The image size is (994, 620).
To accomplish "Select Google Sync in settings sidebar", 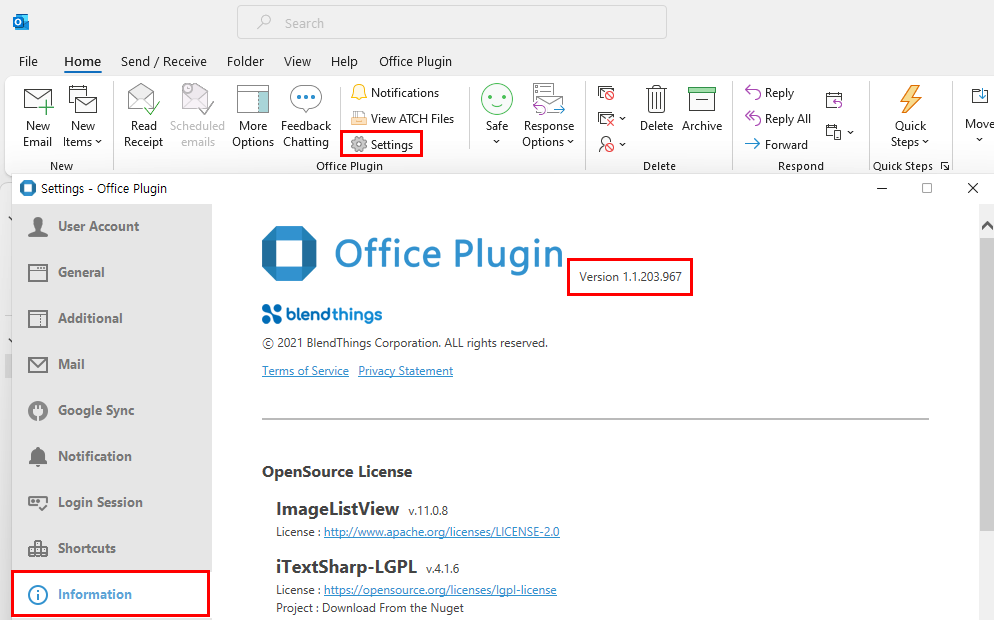I will [x=112, y=410].
